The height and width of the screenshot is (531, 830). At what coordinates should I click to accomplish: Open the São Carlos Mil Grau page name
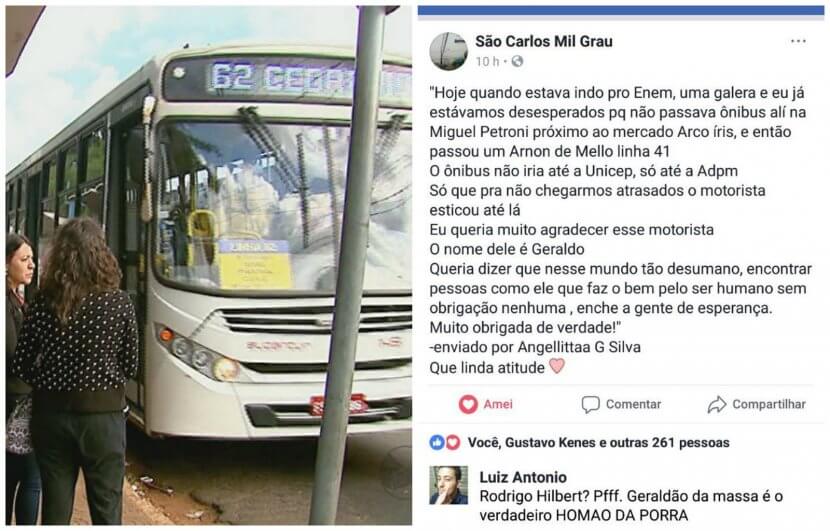(544, 41)
